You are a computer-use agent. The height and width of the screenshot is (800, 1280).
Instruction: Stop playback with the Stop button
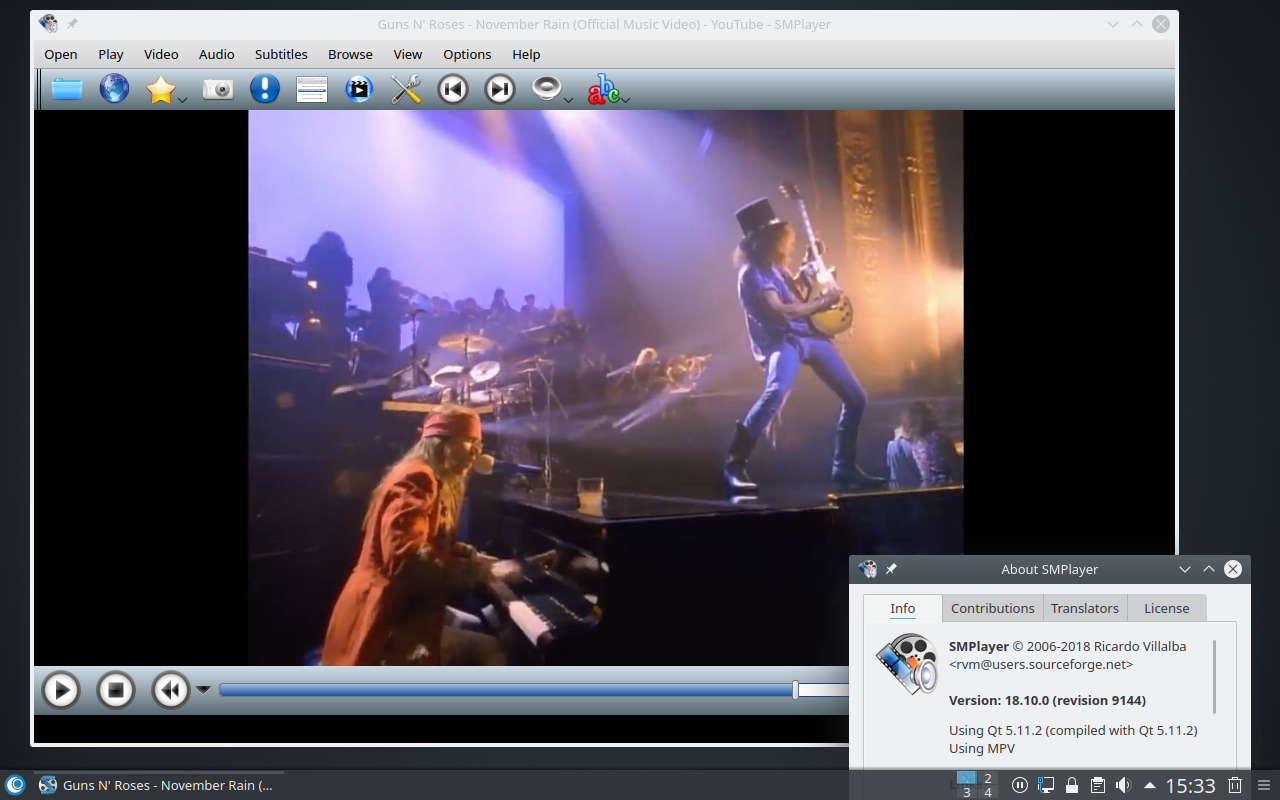[x=115, y=690]
